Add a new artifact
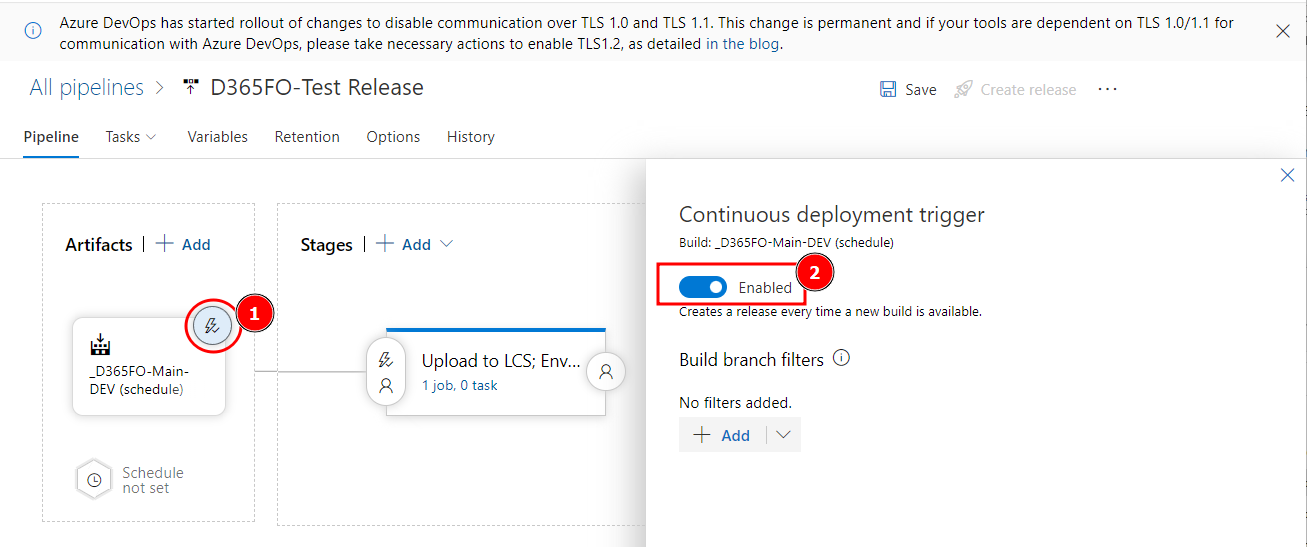The image size is (1307, 547). point(183,244)
